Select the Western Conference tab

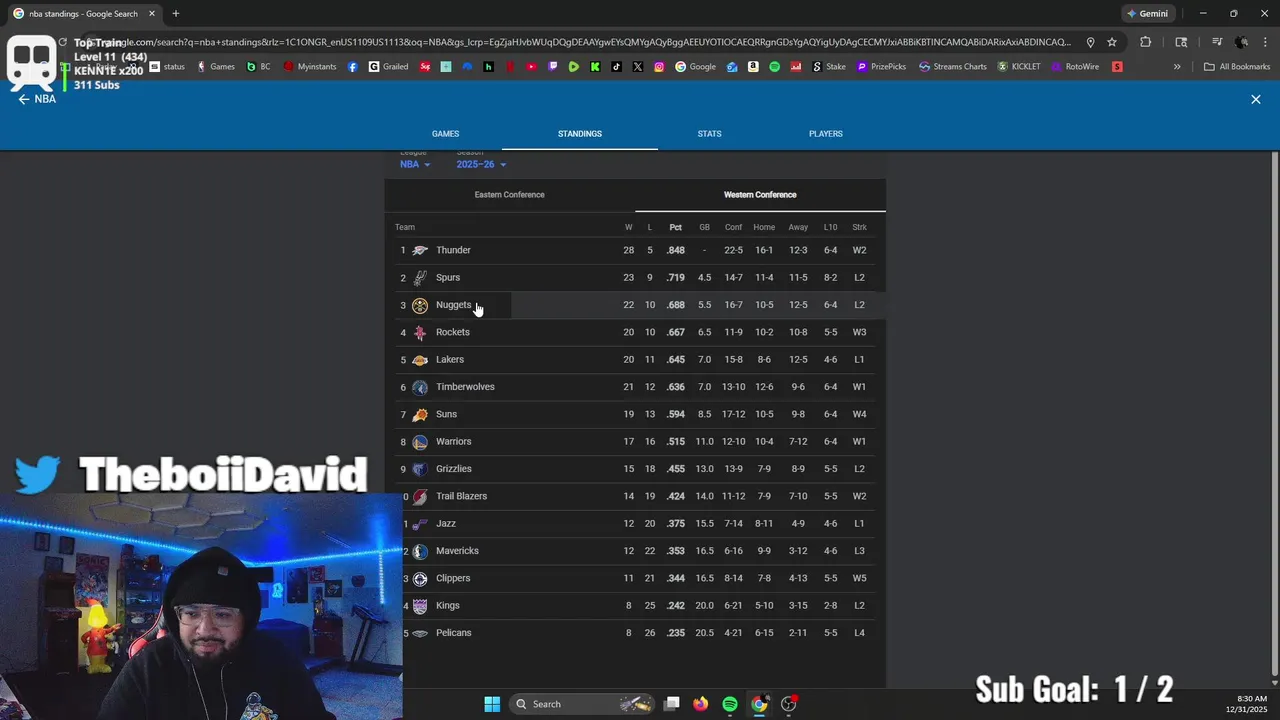[760, 195]
